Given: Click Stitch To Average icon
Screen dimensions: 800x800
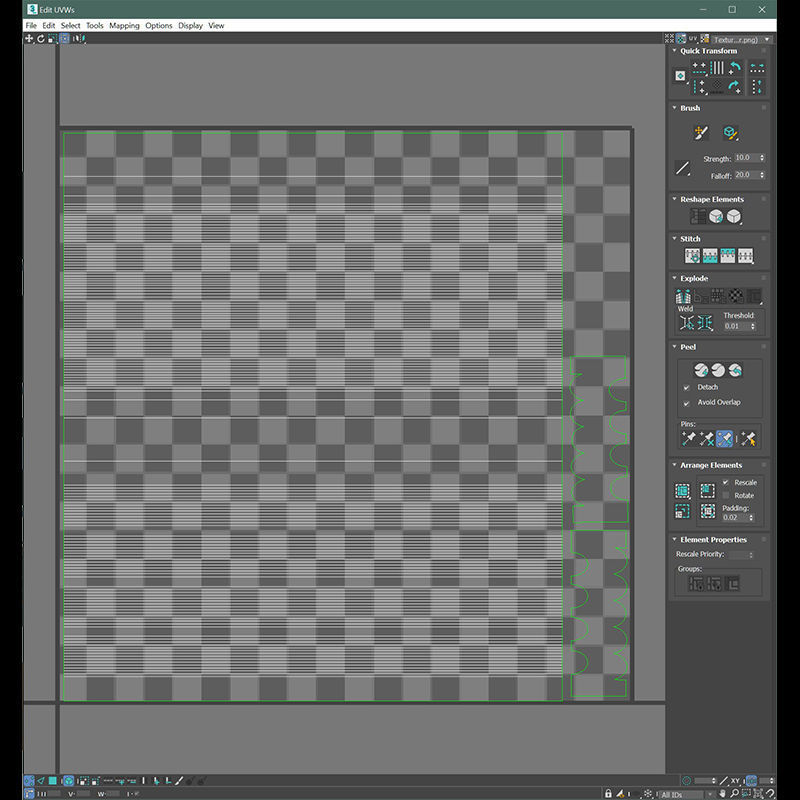Looking at the screenshot, I should [x=710, y=256].
